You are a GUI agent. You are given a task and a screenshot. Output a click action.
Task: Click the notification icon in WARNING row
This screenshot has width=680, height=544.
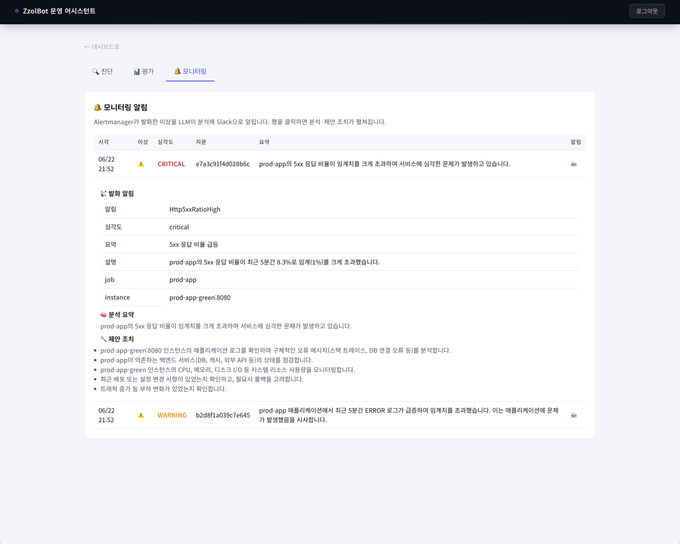[574, 415]
